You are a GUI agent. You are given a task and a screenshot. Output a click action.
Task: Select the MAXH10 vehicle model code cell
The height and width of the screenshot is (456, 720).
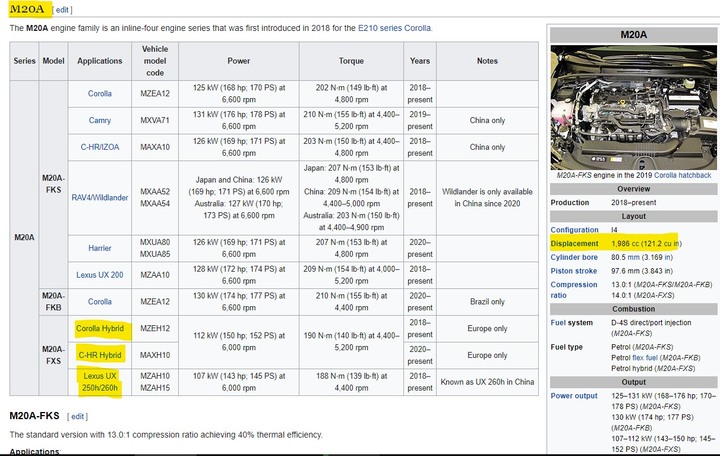(155, 355)
